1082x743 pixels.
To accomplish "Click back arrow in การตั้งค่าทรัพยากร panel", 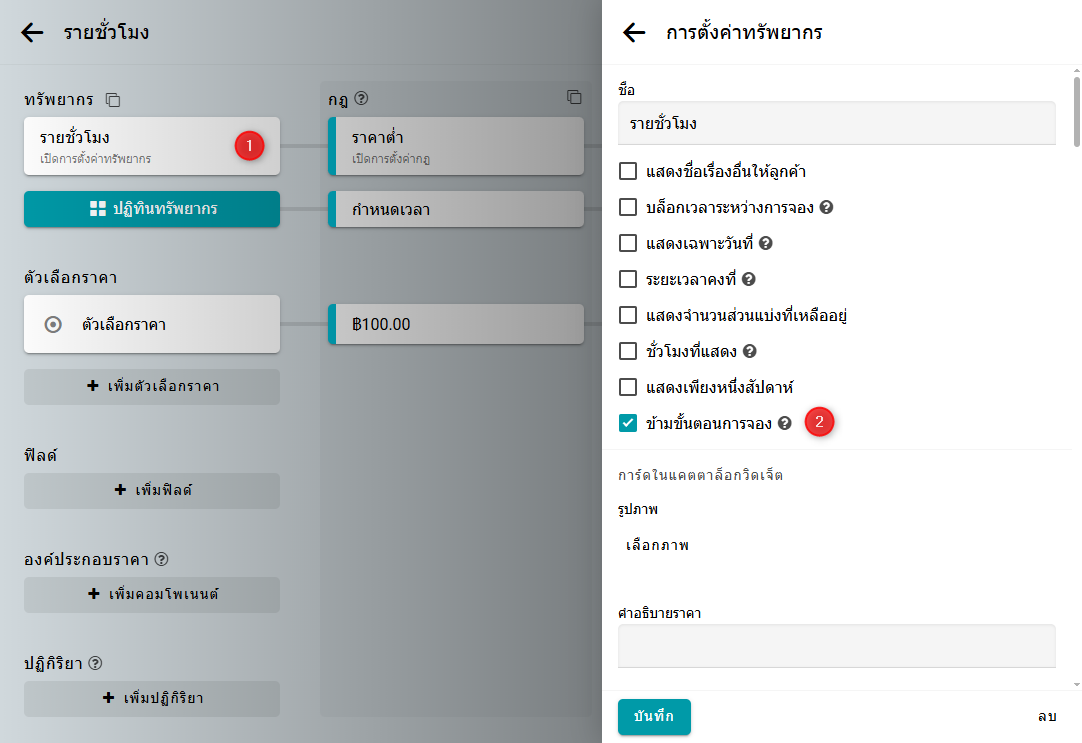I will 634,32.
